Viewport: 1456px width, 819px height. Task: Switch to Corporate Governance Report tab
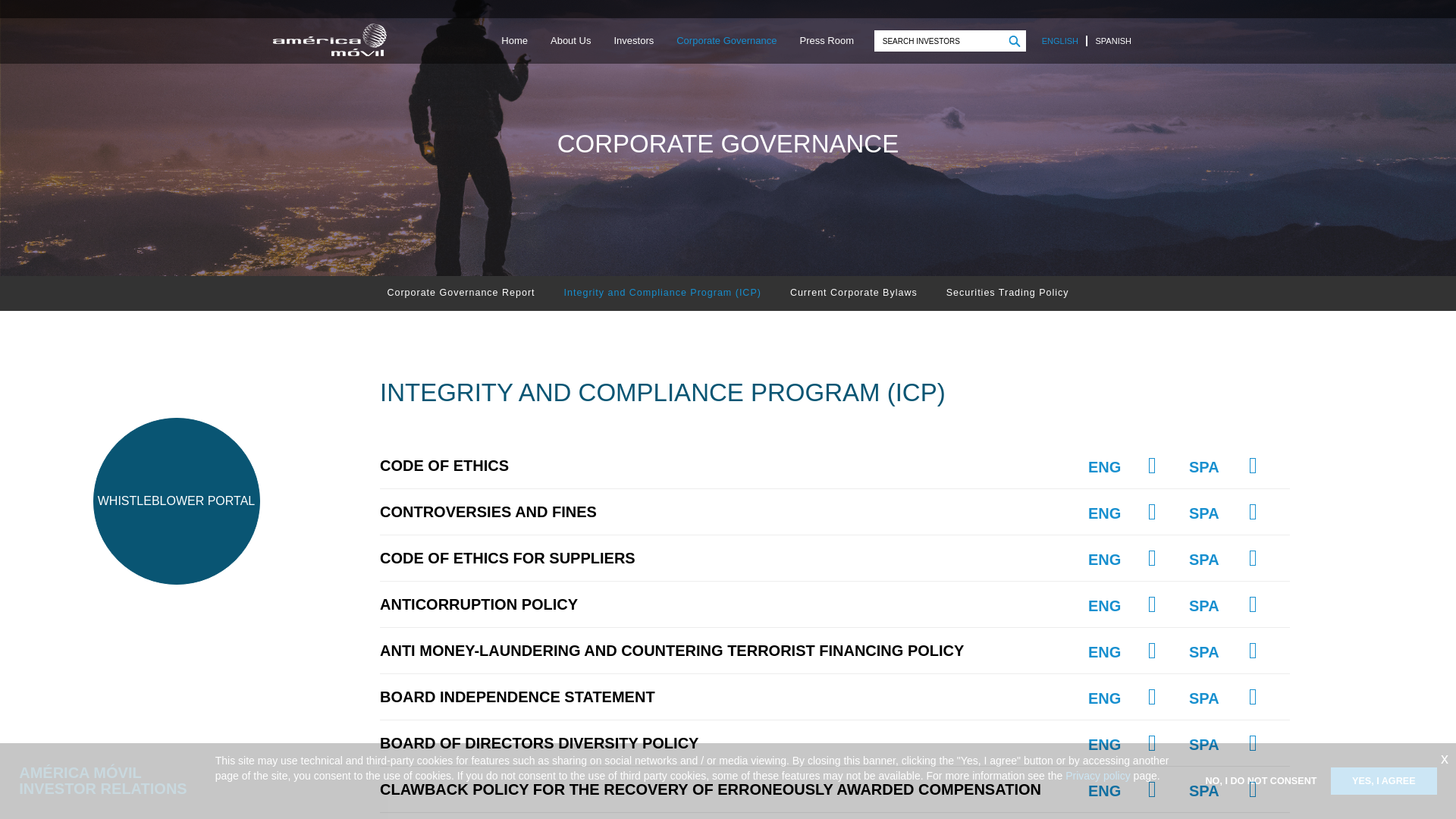[x=461, y=293]
